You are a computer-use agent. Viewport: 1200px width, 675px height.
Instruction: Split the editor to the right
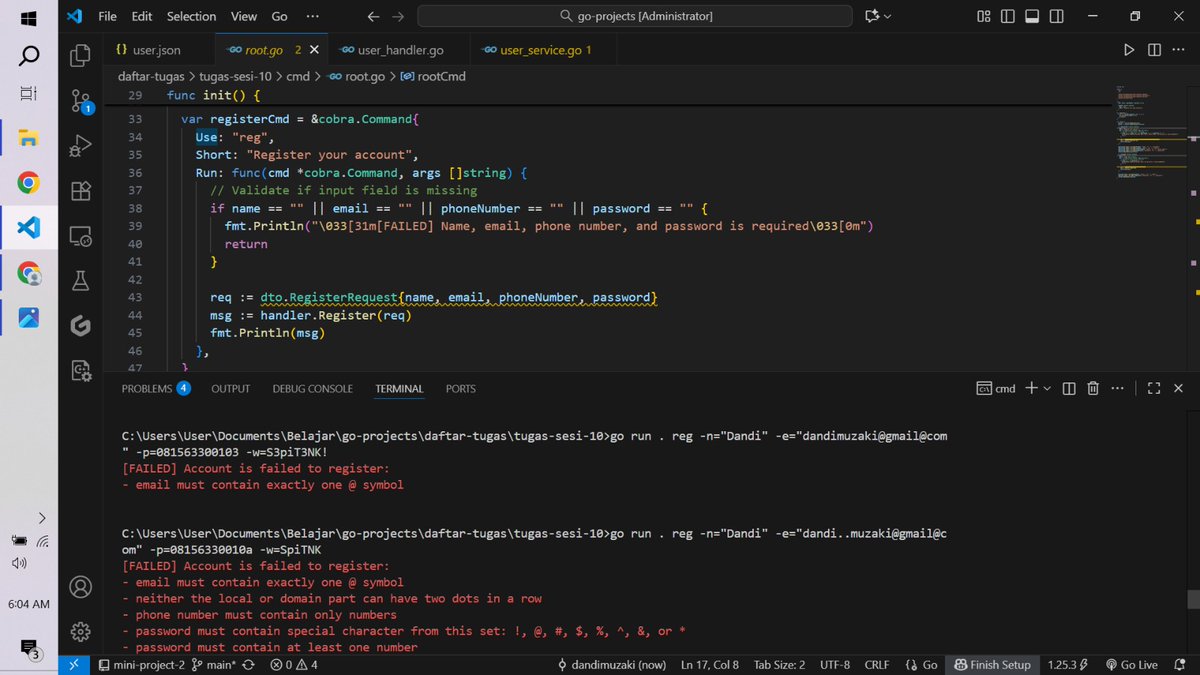(x=1154, y=50)
